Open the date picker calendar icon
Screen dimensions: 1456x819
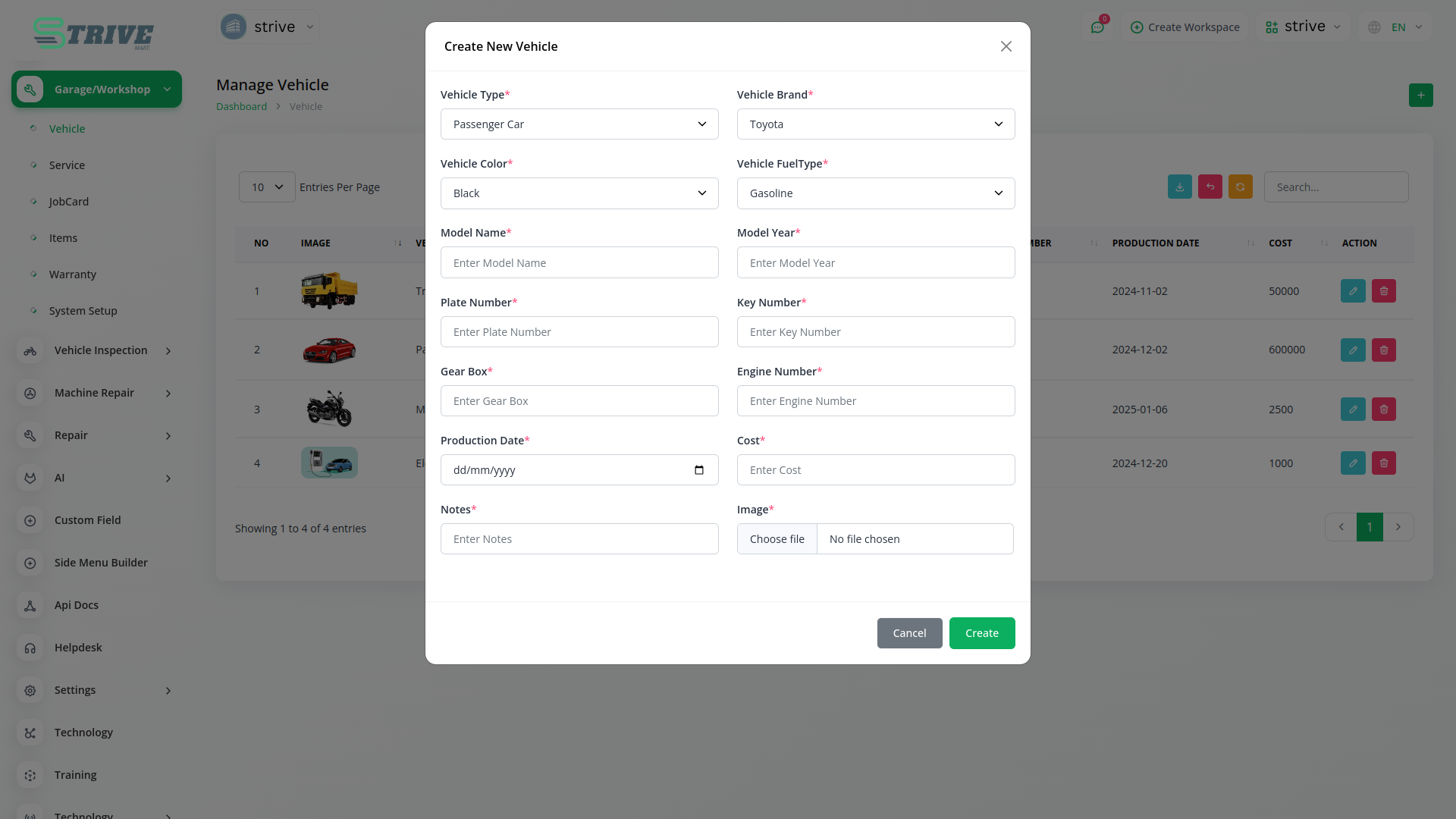click(698, 470)
